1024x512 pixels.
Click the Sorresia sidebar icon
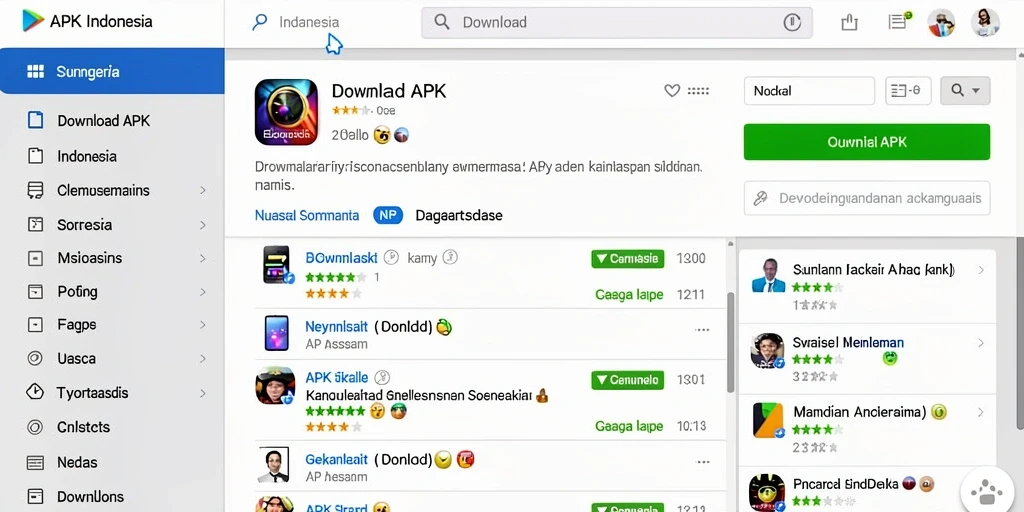pos(35,225)
